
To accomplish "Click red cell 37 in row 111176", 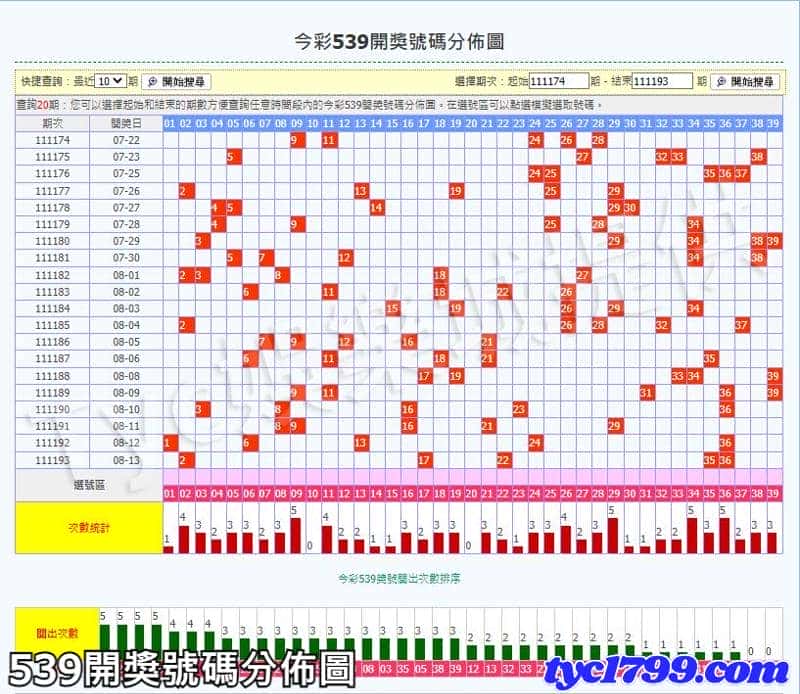I will point(741,174).
